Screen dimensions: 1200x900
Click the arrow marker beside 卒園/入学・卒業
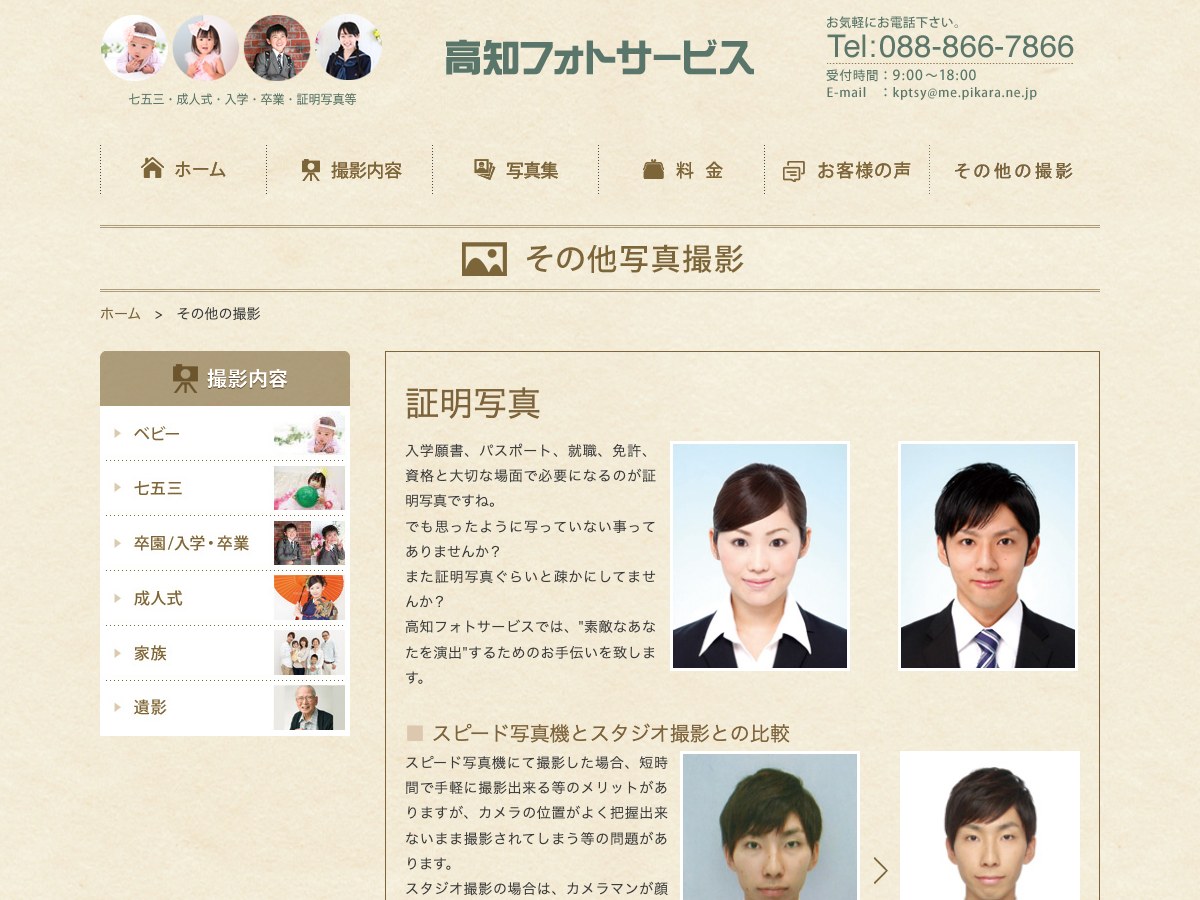point(118,543)
